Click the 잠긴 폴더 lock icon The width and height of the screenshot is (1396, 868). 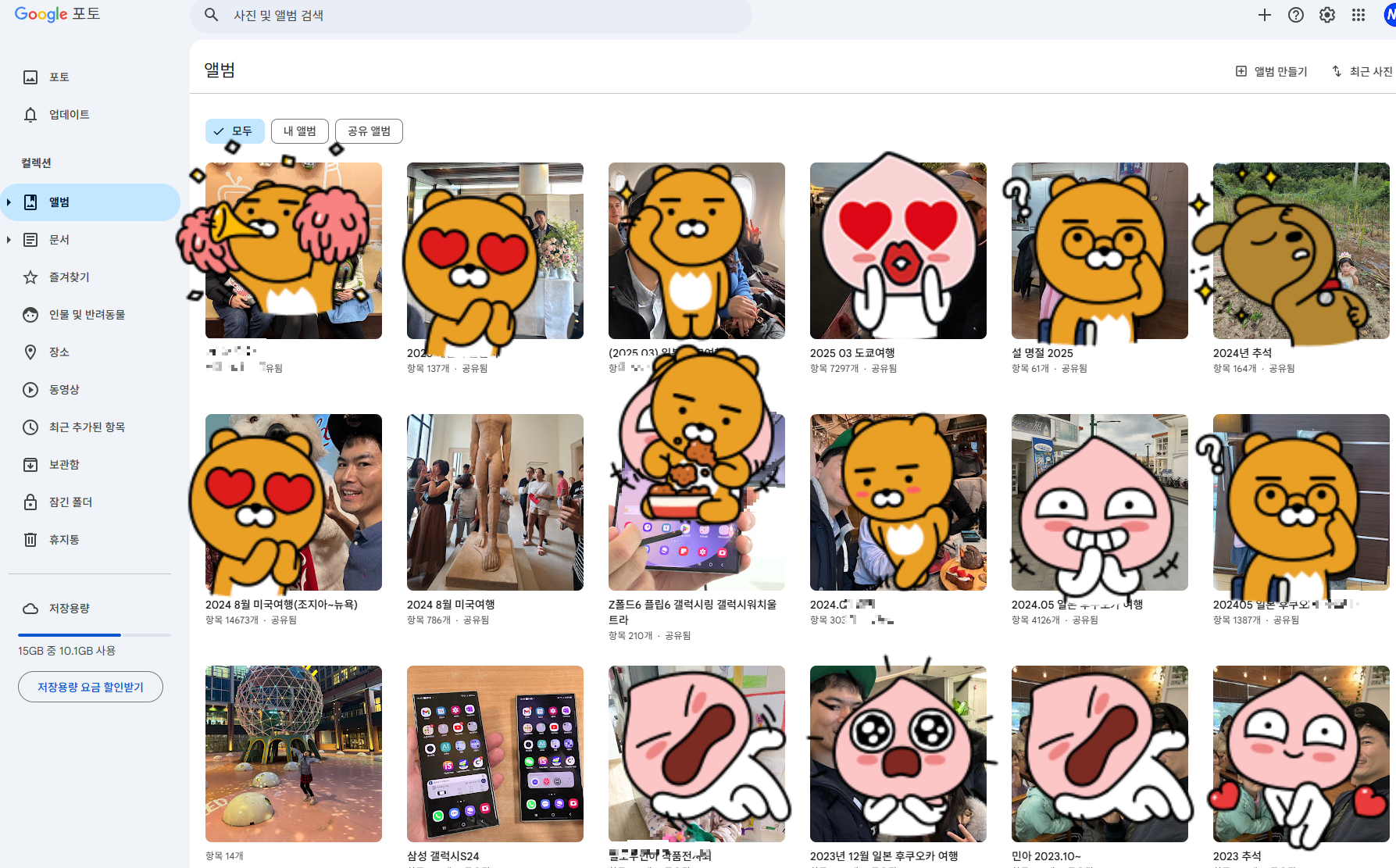pyautogui.click(x=30, y=502)
